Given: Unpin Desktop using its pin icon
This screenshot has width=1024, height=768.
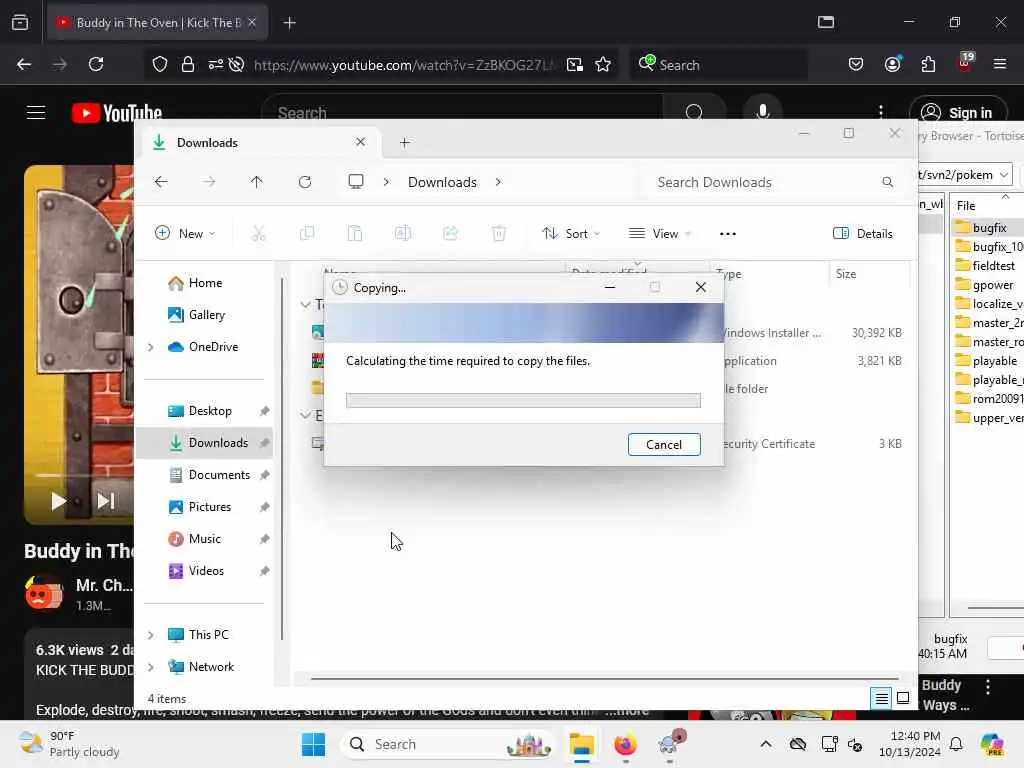Looking at the screenshot, I should point(264,411).
